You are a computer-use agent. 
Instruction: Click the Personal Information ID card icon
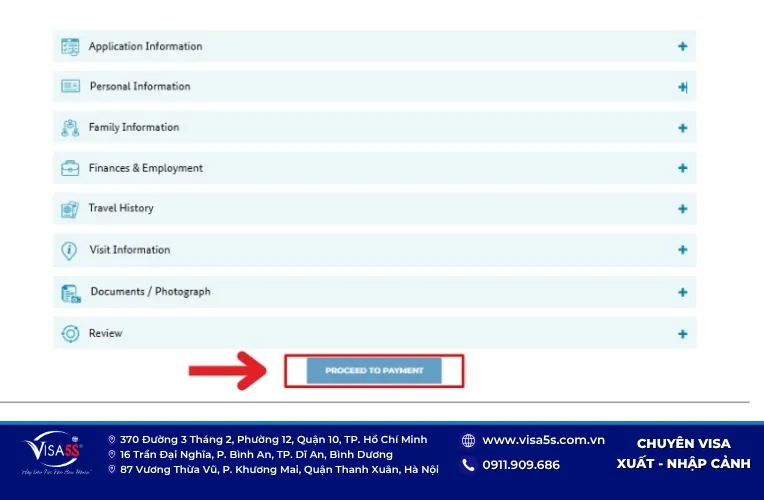coord(71,86)
